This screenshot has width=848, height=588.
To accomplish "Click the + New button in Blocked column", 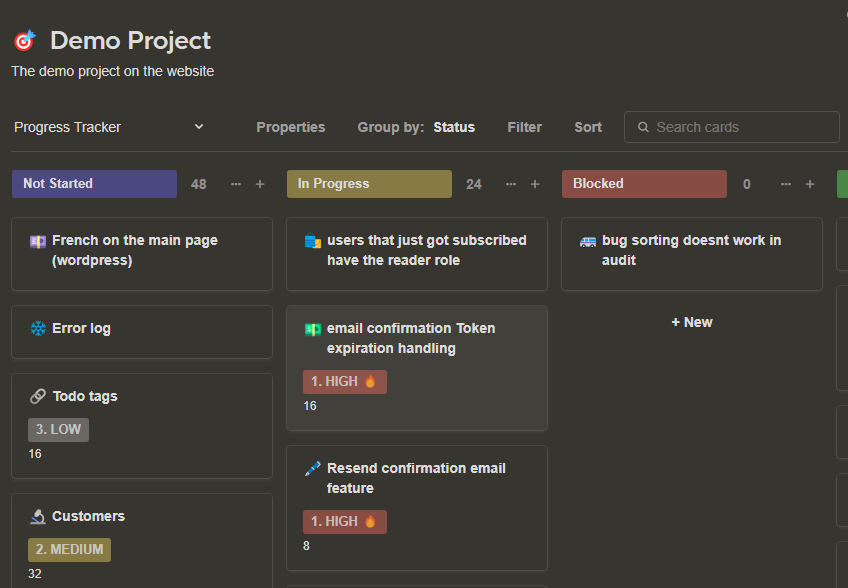I will (692, 322).
